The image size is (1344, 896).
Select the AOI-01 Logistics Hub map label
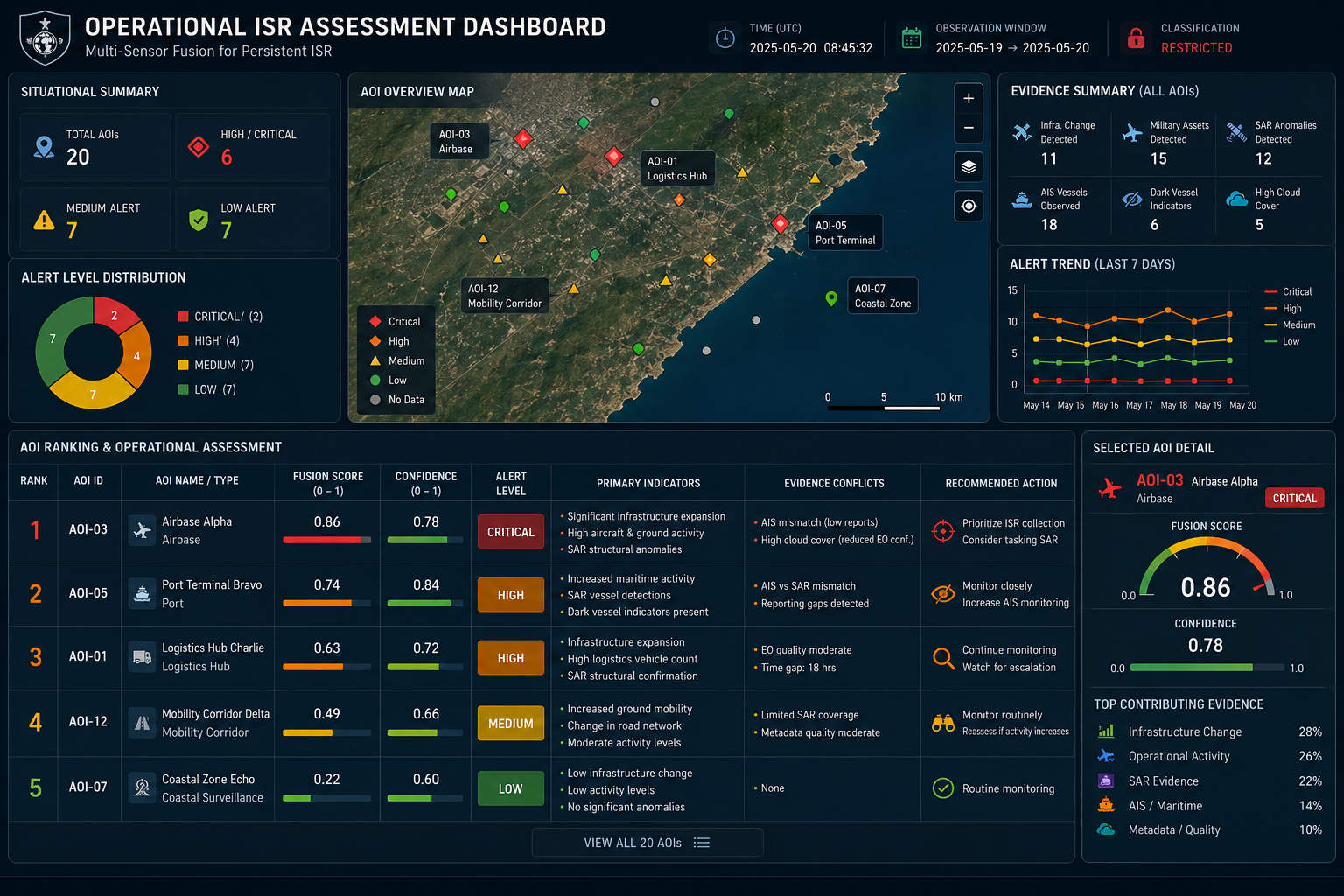pyautogui.click(x=678, y=168)
